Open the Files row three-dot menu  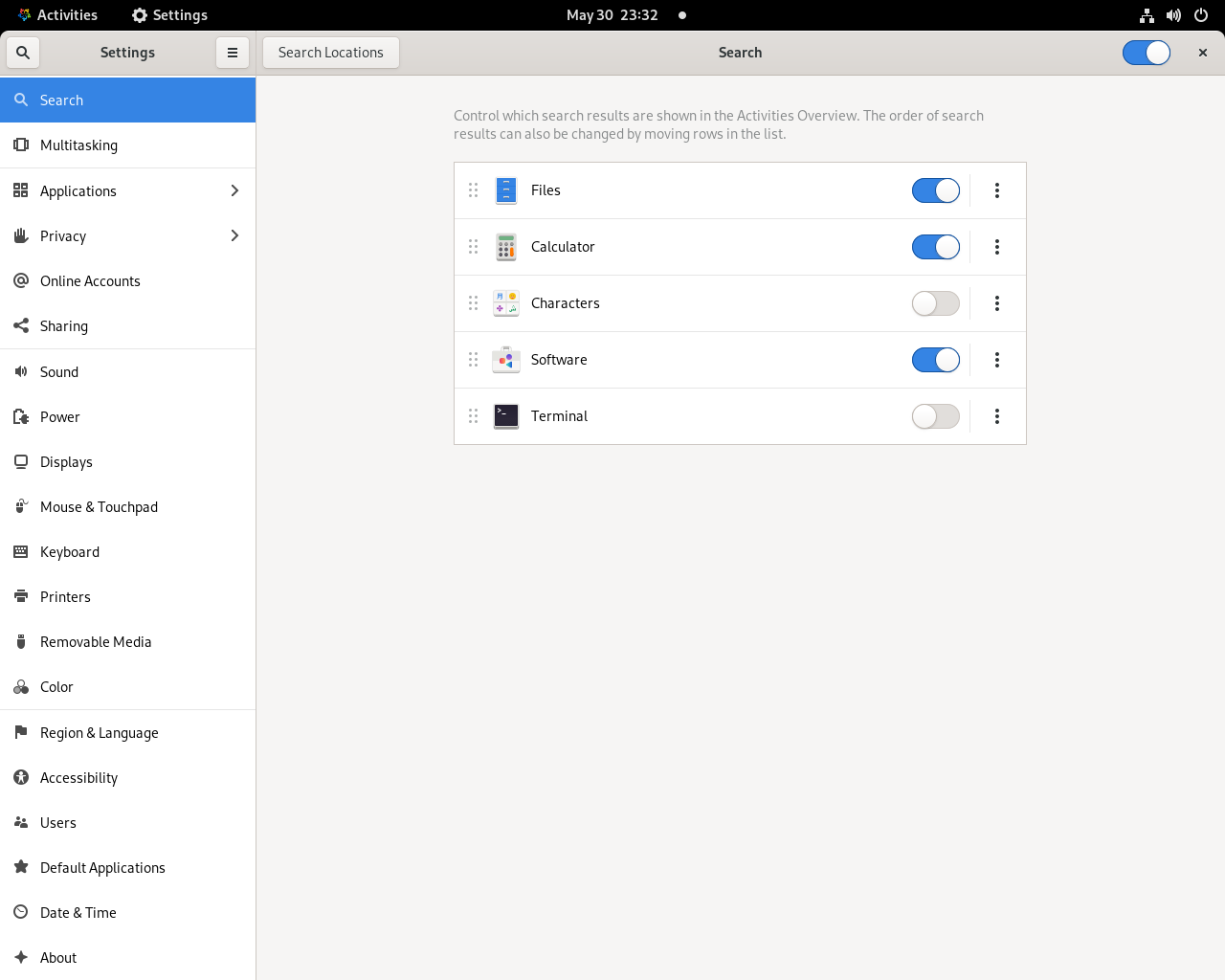997,190
